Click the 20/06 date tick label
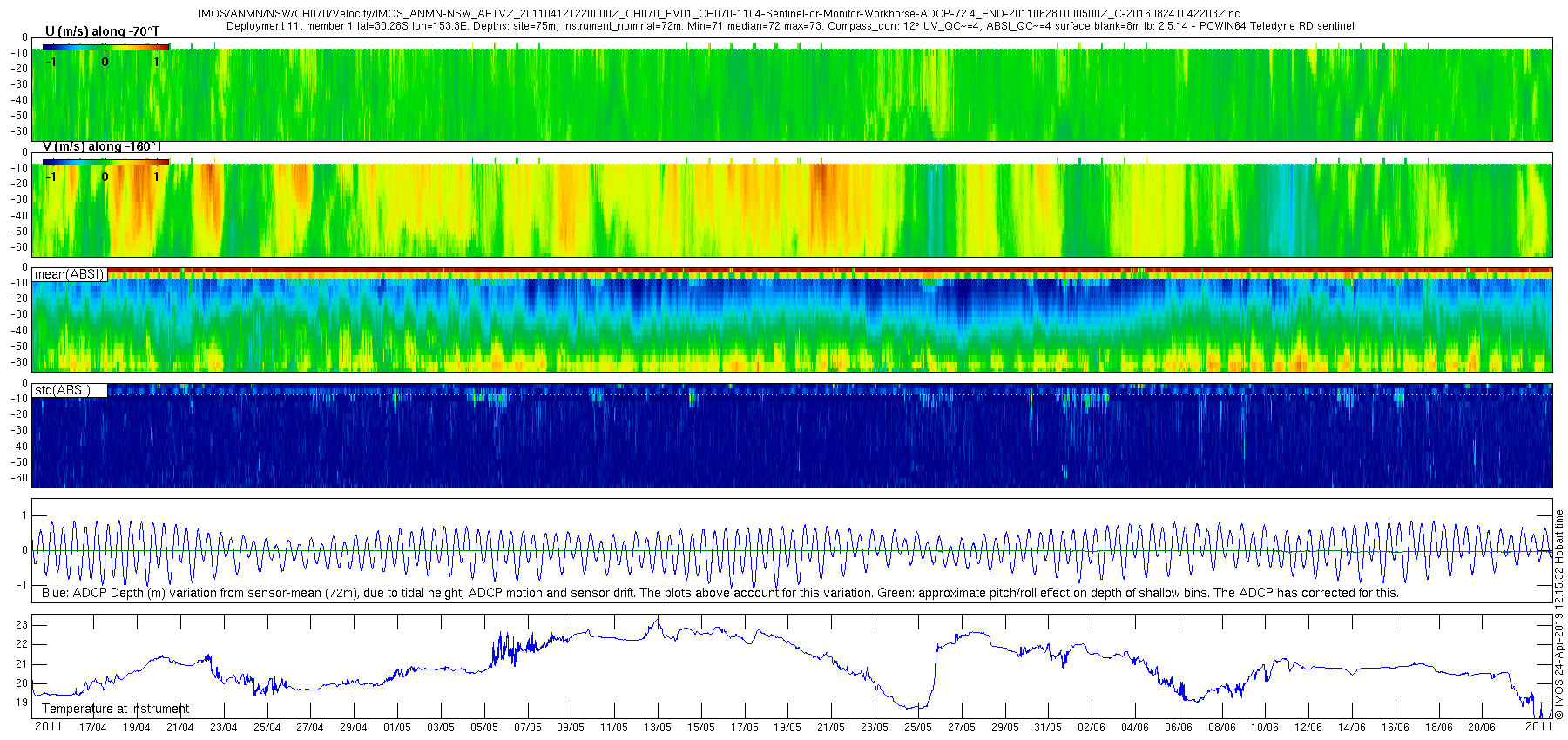1568x740 pixels. pos(1482,727)
